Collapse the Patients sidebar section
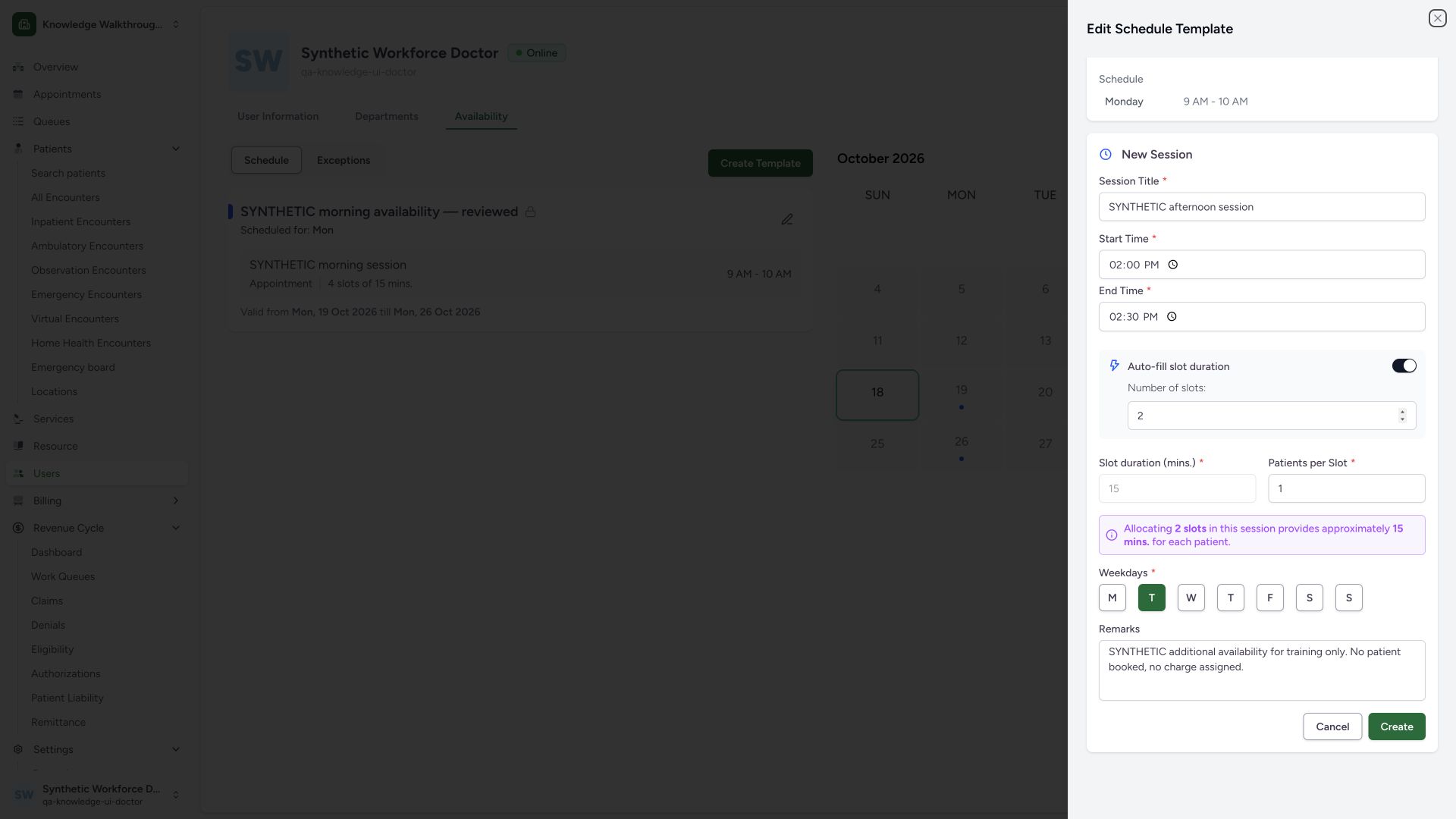This screenshot has height=819, width=1456. [176, 149]
